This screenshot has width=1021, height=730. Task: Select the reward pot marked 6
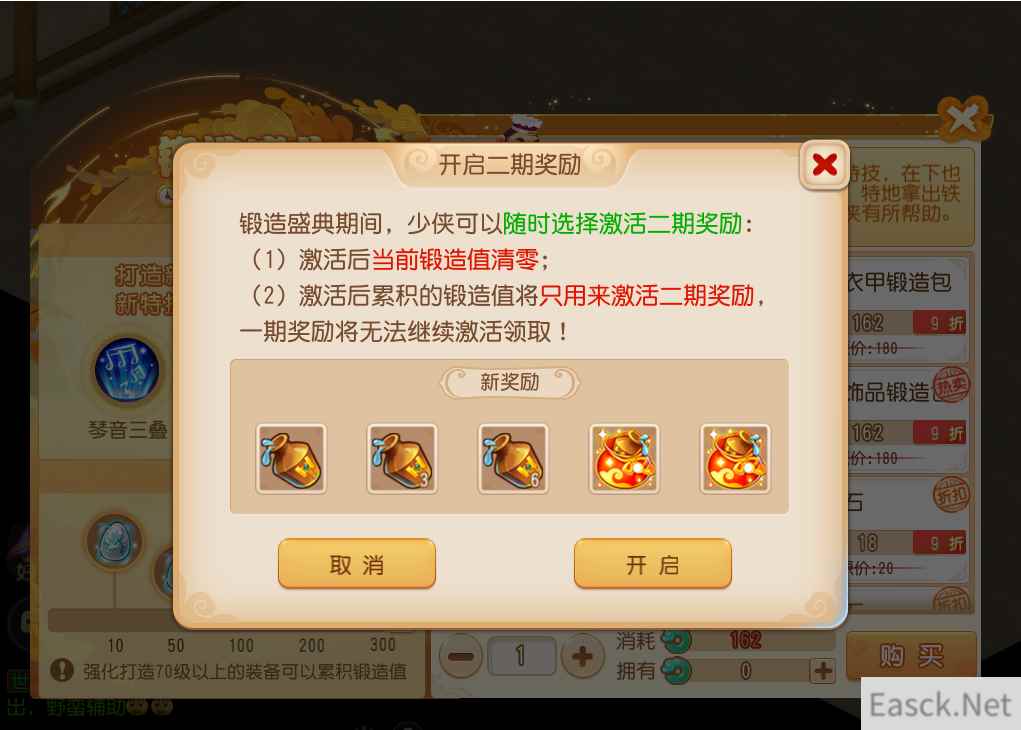[513, 458]
